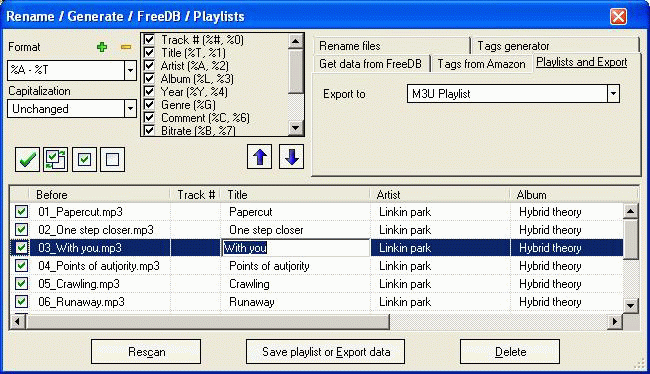The width and height of the screenshot is (650, 374).
Task: Click the horizontal scrollbar left arrow
Action: (x=17, y=321)
